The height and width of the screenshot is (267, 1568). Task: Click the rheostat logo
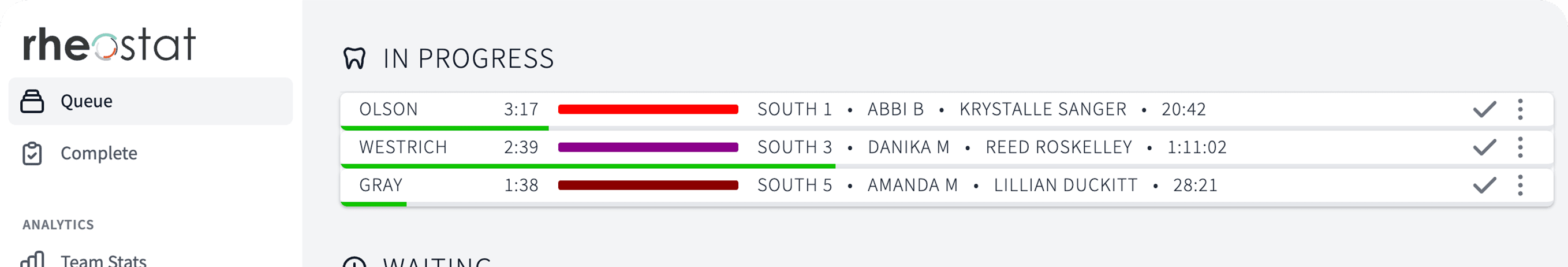[x=110, y=44]
